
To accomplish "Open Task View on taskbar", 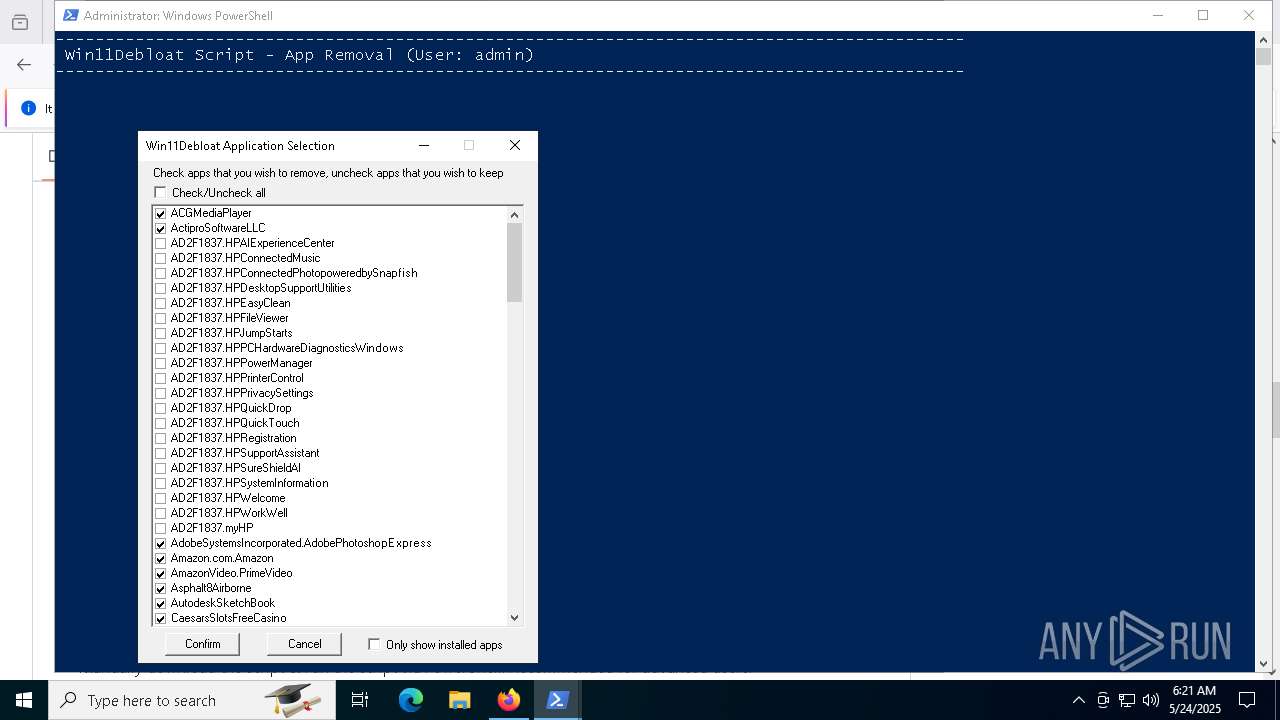I will pos(360,700).
